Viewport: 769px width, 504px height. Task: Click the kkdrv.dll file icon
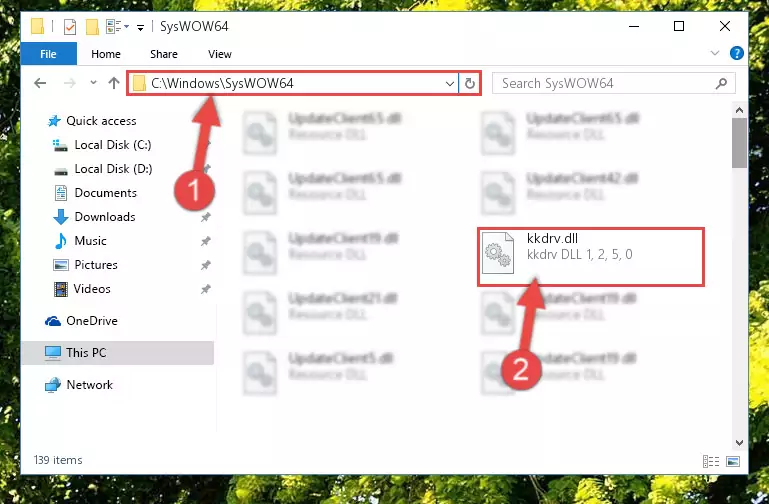[498, 252]
